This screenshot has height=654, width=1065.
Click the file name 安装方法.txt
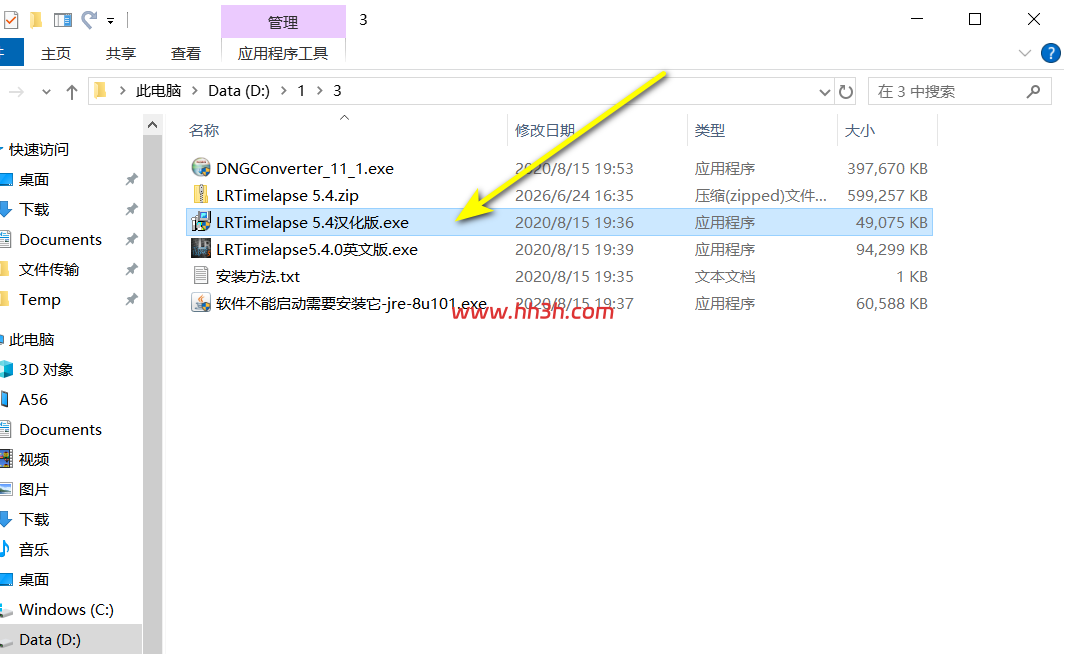point(257,277)
